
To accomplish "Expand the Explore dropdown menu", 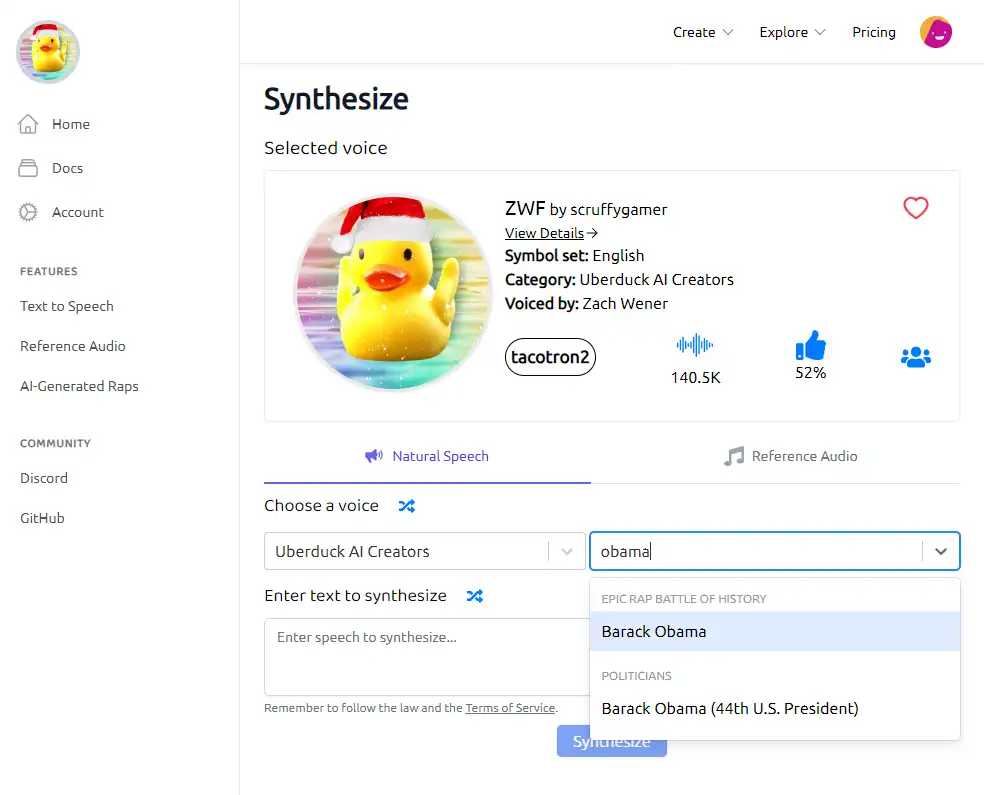I will 792,32.
